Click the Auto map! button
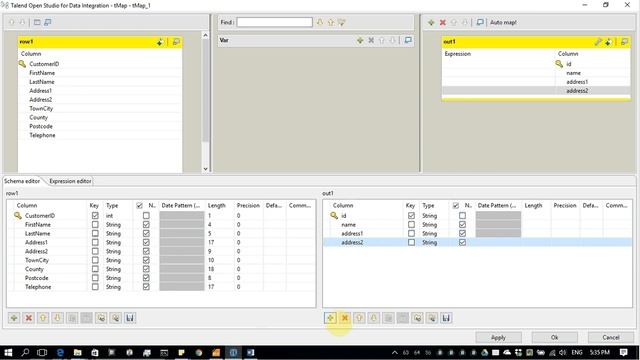 coord(503,22)
